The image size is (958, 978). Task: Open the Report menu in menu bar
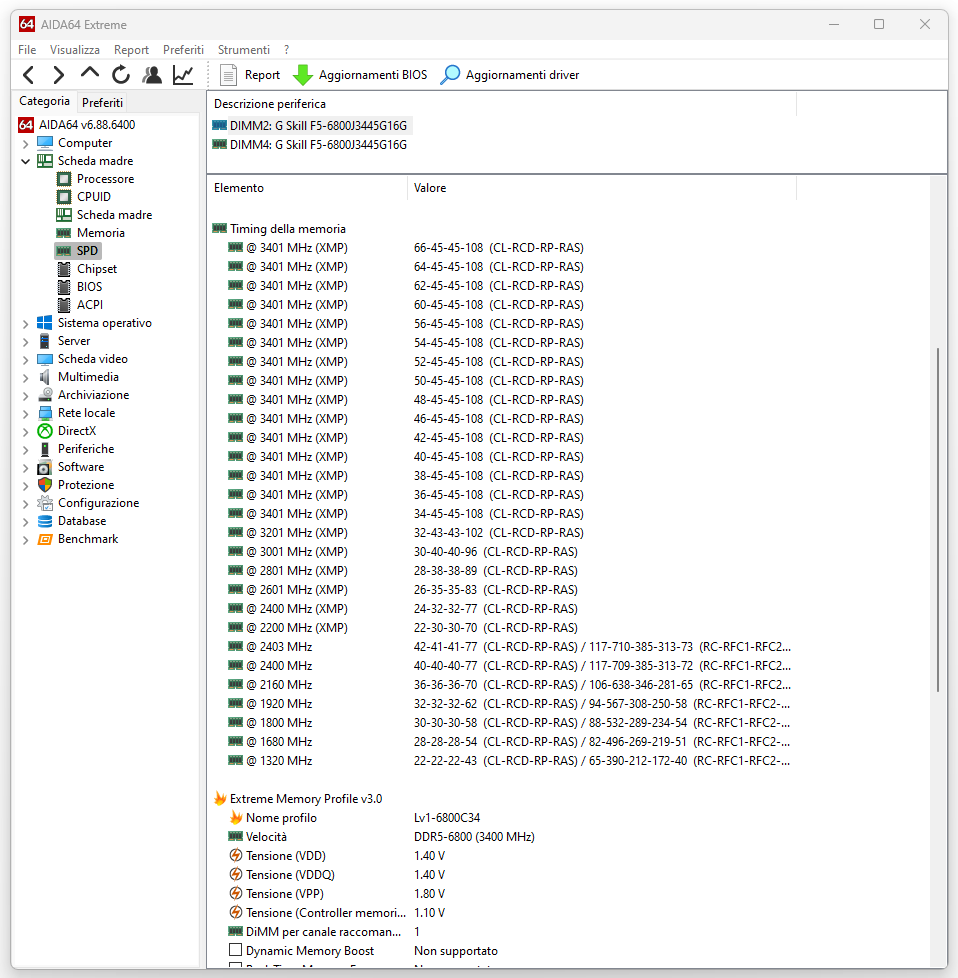pyautogui.click(x=131, y=50)
